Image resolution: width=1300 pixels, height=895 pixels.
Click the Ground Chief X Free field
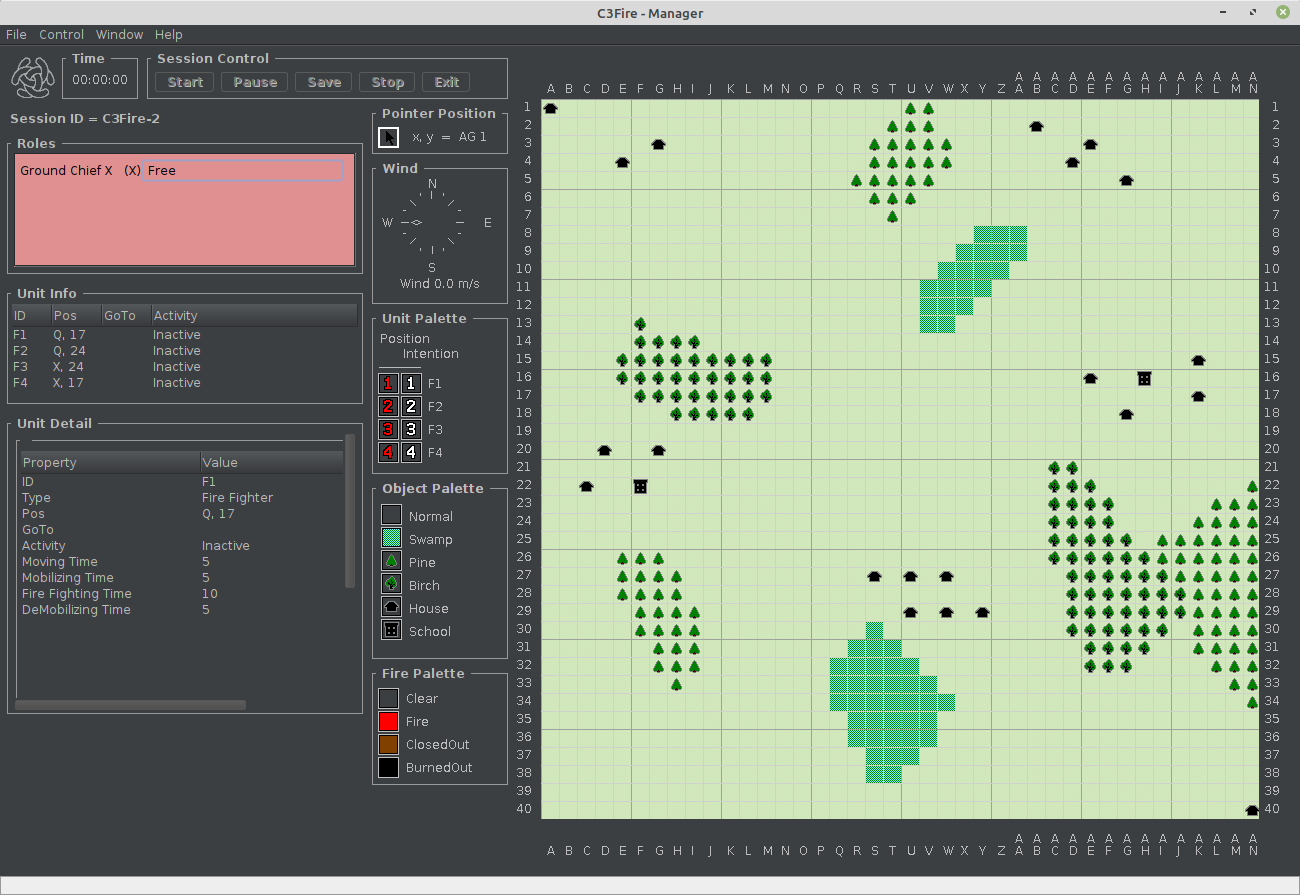coord(243,171)
